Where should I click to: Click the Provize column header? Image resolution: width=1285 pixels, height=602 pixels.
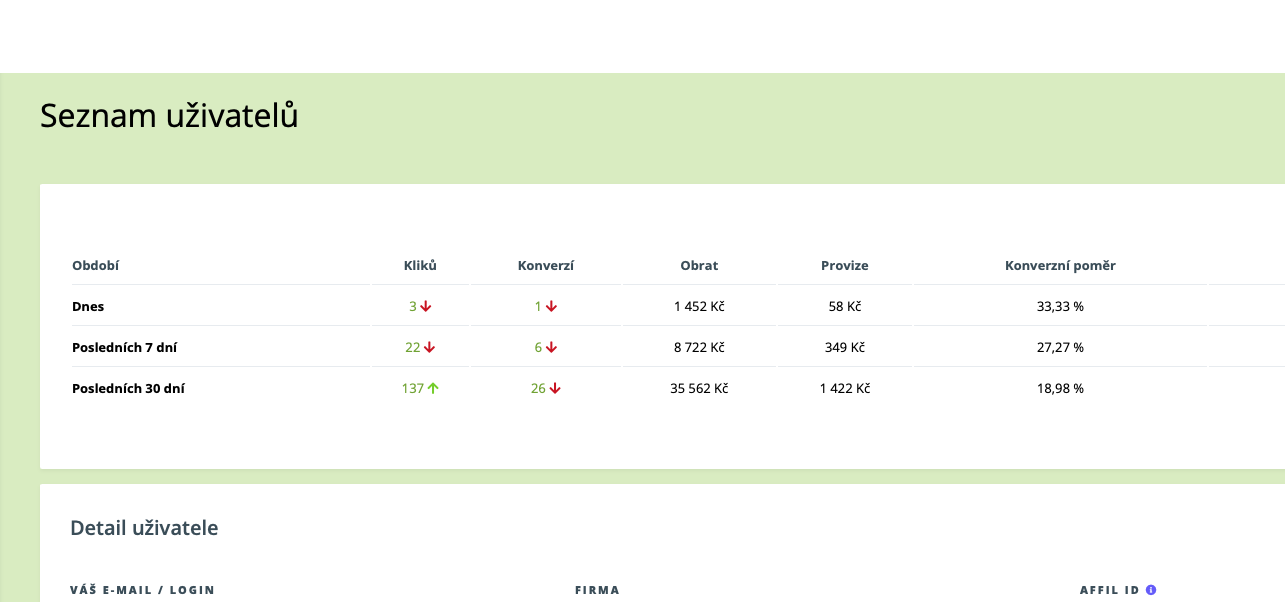point(845,265)
